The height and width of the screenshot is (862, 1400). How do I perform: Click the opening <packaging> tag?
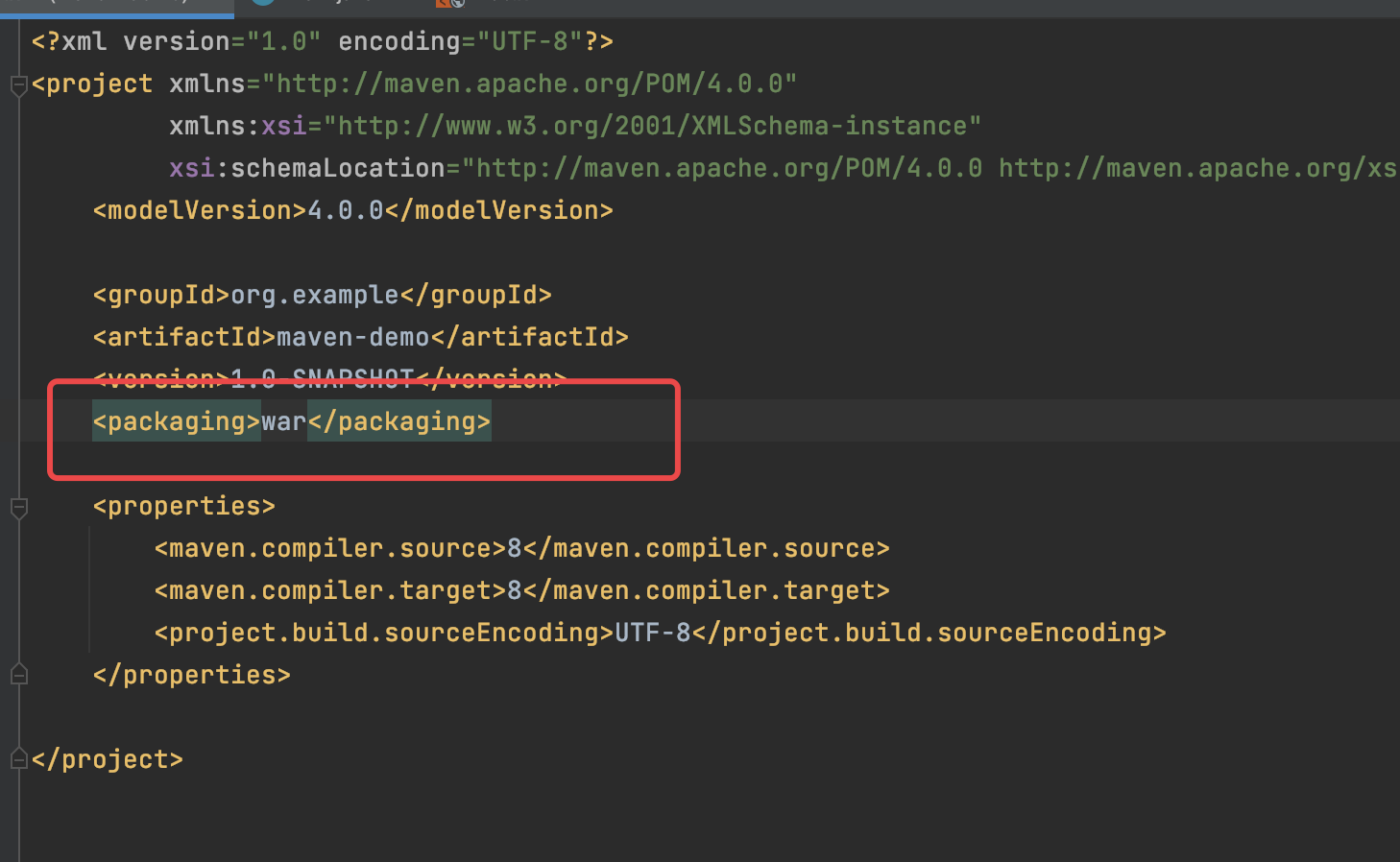(177, 422)
